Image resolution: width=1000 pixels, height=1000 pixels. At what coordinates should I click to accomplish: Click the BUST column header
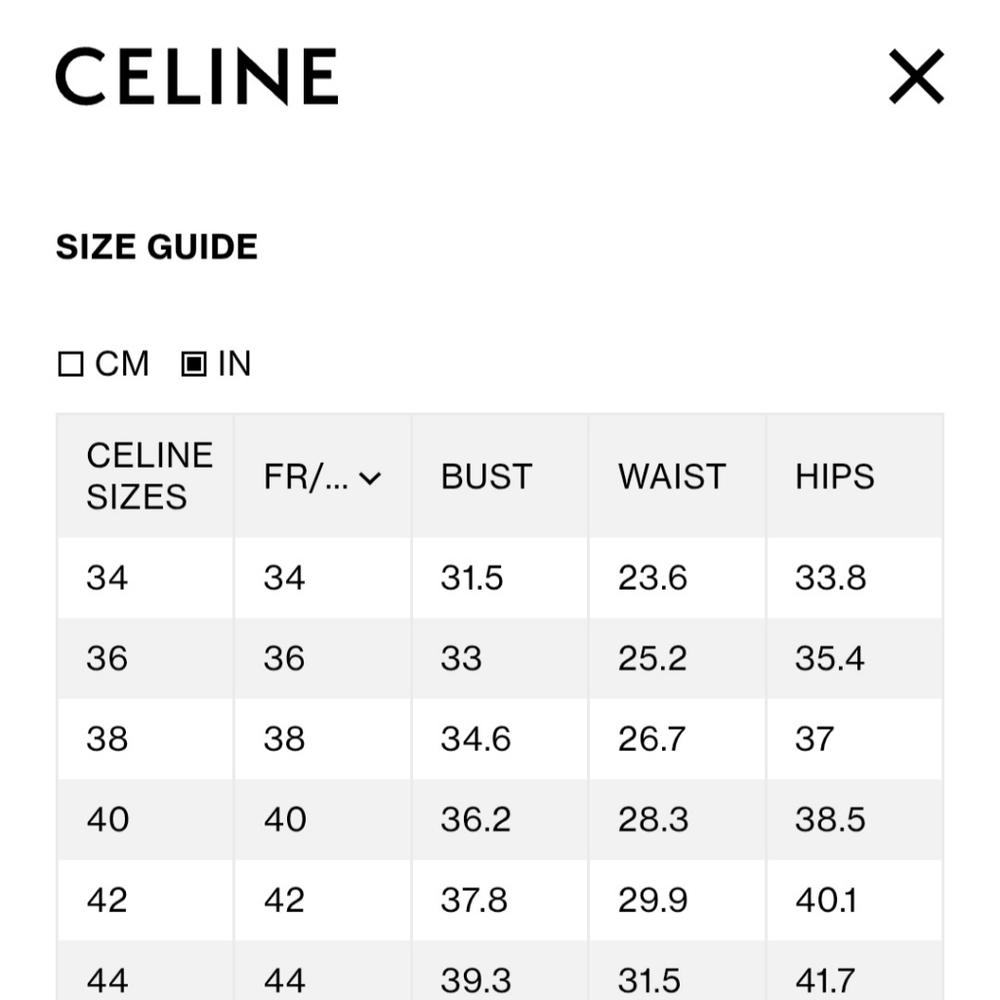pos(486,477)
